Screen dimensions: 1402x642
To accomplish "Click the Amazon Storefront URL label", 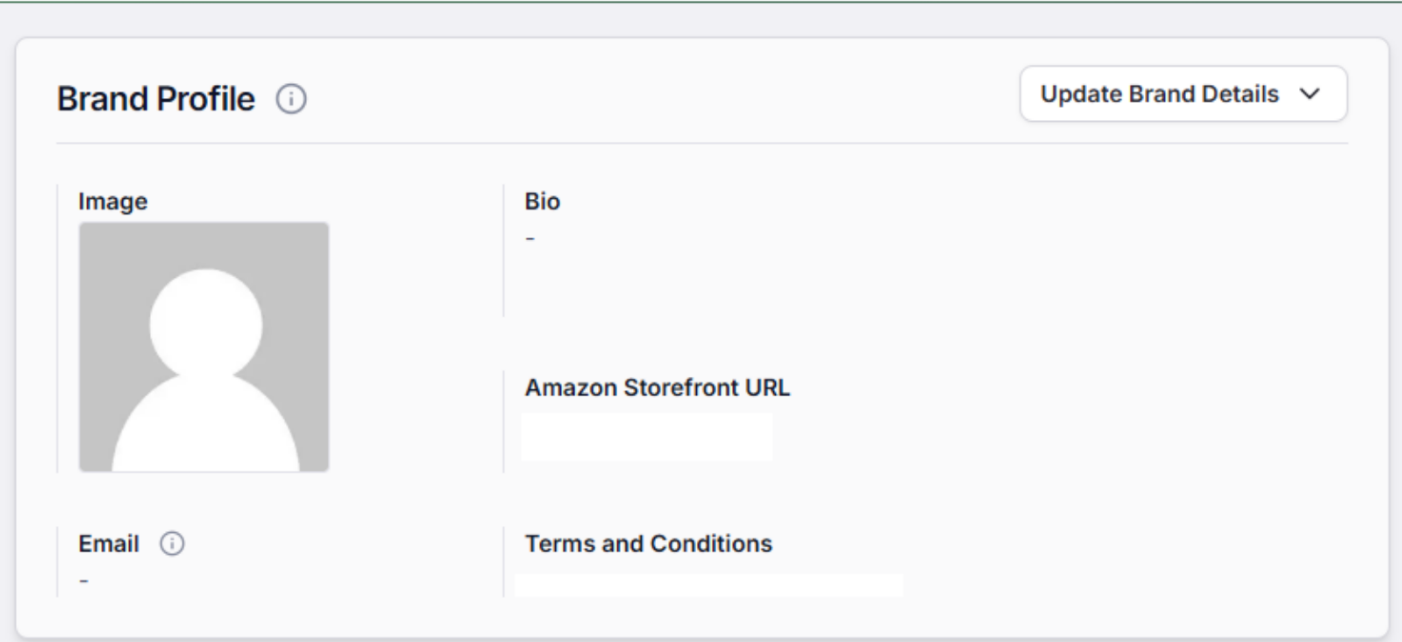I will coord(657,389).
